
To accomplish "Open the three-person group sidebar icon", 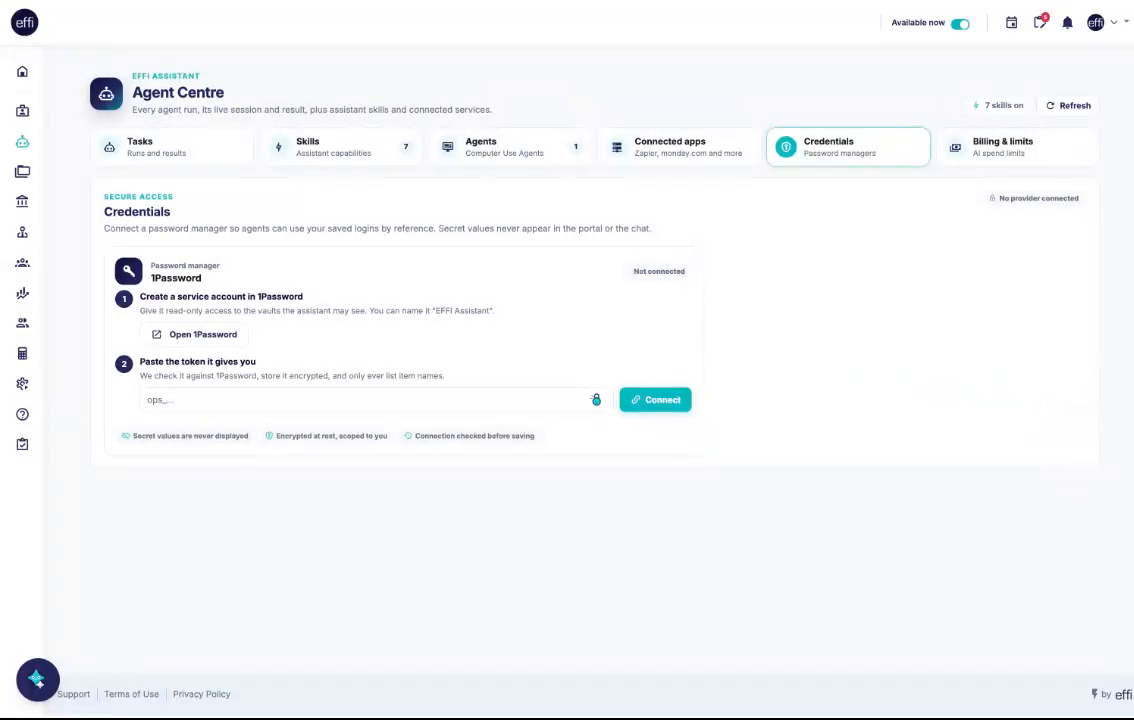I will pos(22,263).
